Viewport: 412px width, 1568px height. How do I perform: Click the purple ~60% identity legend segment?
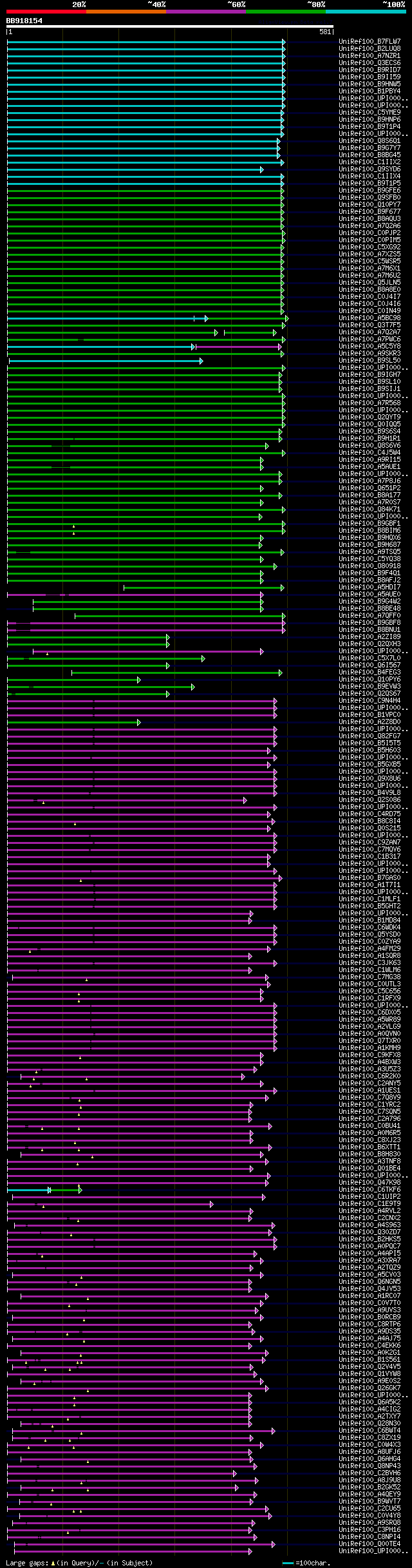(206, 12)
